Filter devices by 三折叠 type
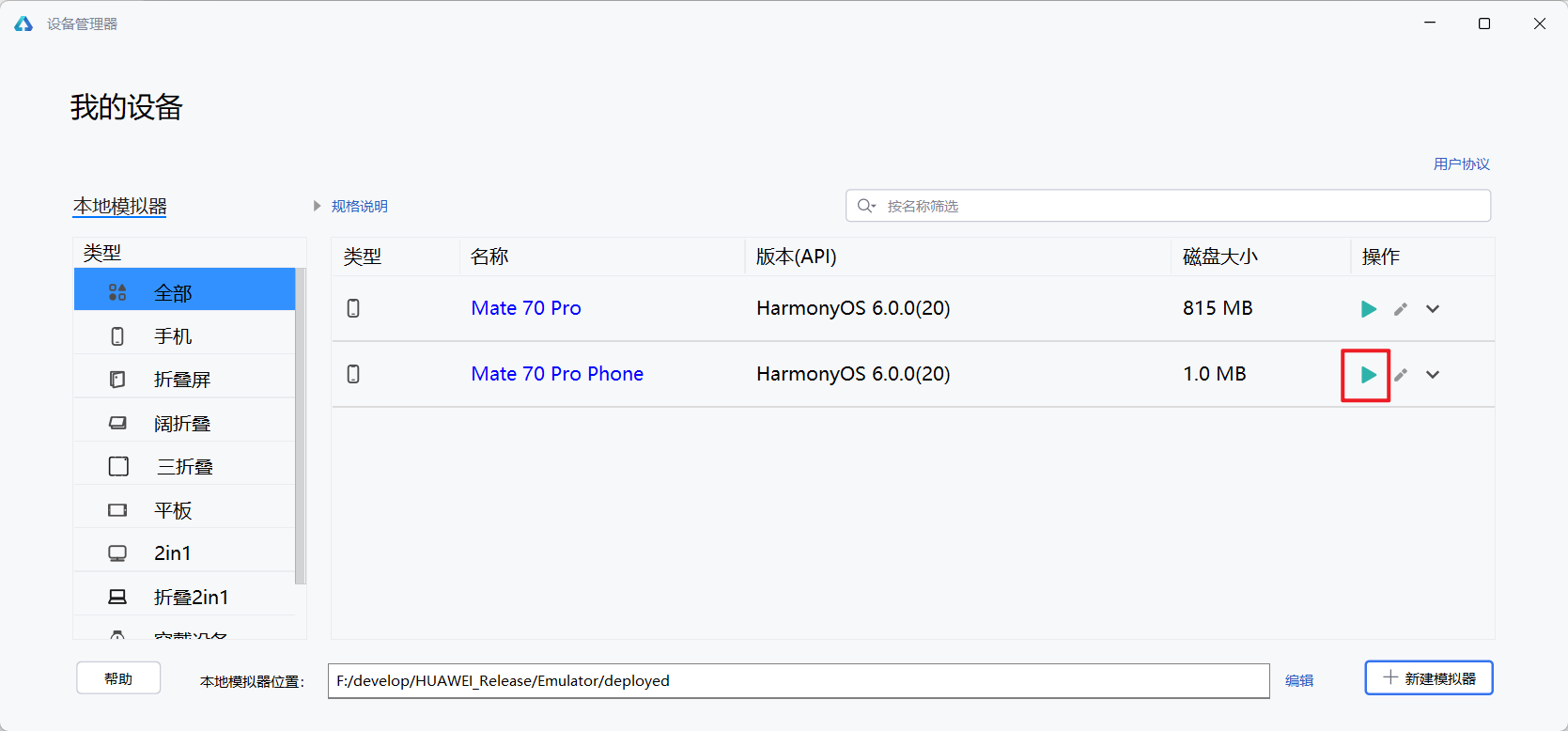The image size is (1568, 731). [x=184, y=466]
